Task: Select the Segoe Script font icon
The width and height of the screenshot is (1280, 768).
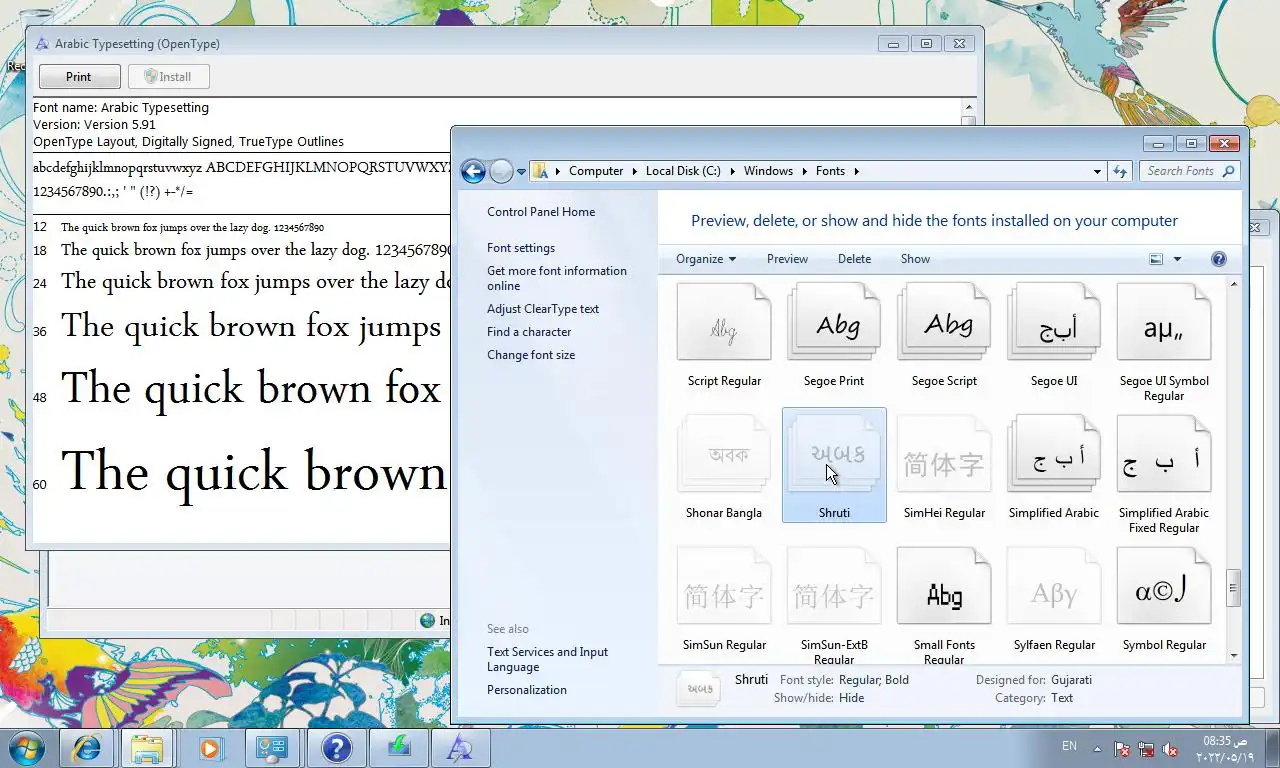Action: pyautogui.click(x=944, y=323)
